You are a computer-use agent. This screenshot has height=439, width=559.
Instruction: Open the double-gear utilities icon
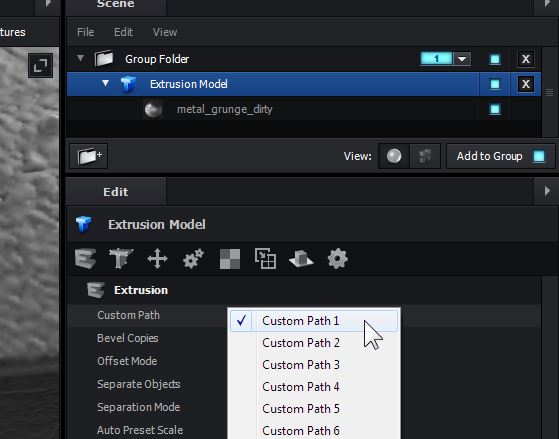[x=194, y=259]
